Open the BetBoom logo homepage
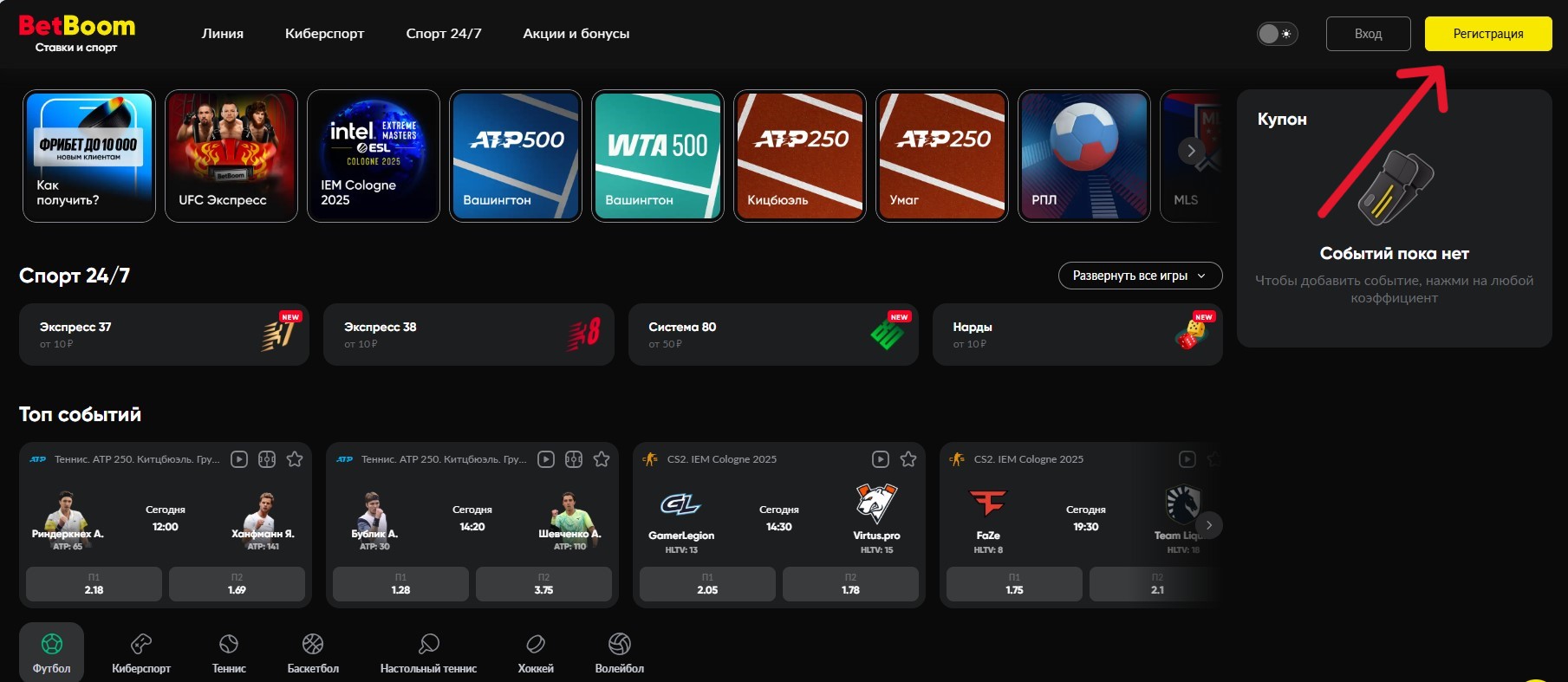This screenshot has width=1568, height=682. click(x=77, y=33)
